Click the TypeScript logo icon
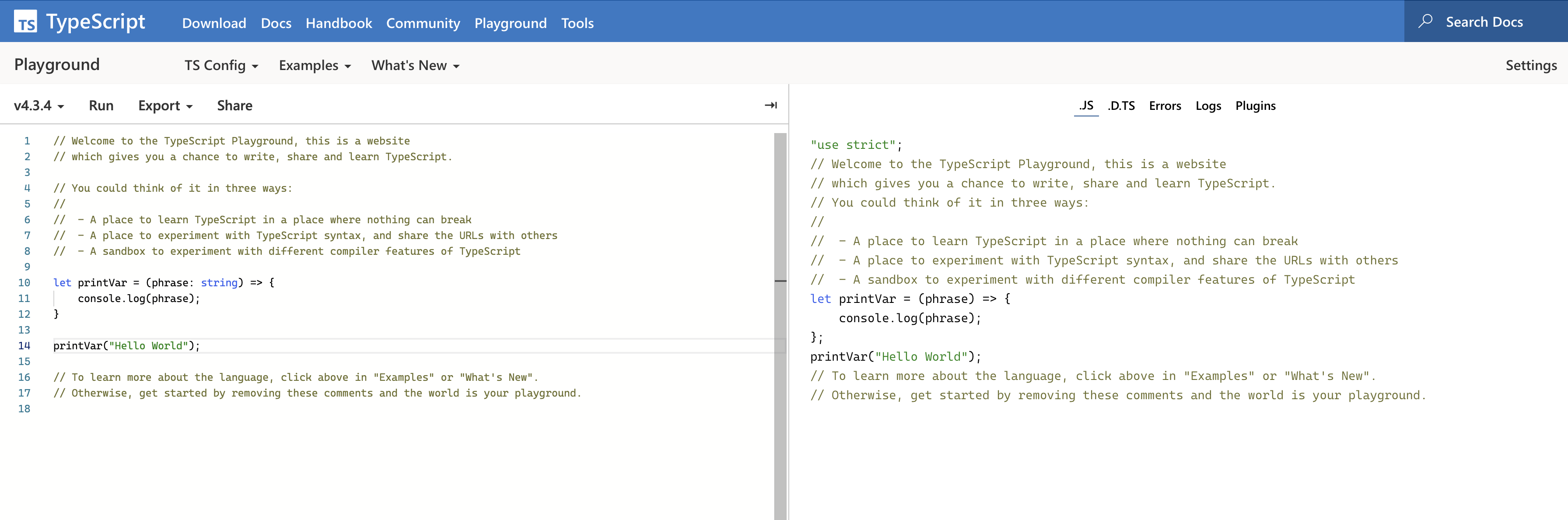 [25, 21]
